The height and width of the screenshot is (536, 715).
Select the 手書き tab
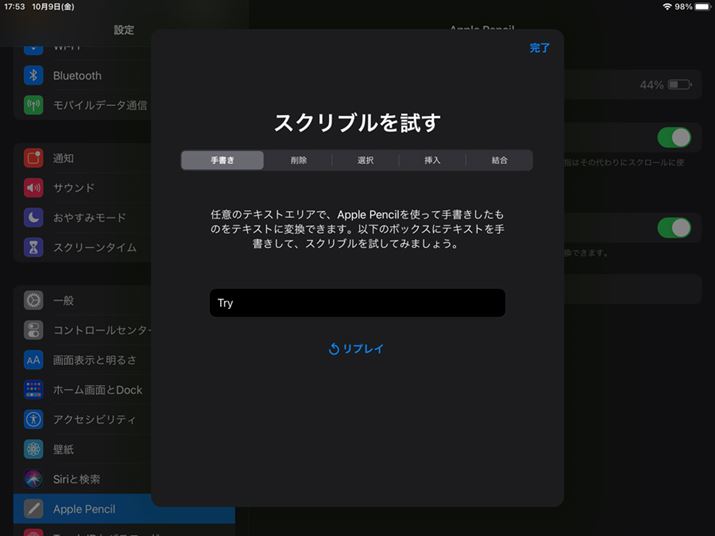coord(223,160)
